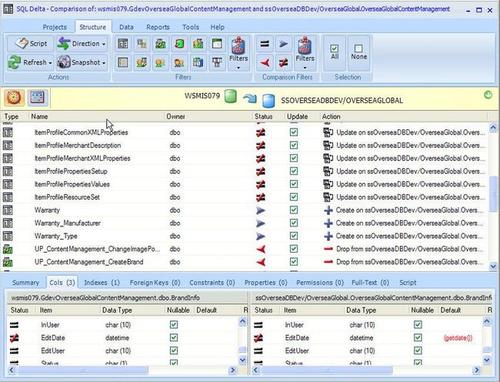This screenshot has width=500, height=382.
Task: Uncheck Update for ItemProfileResourceSet
Action: pos(294,197)
